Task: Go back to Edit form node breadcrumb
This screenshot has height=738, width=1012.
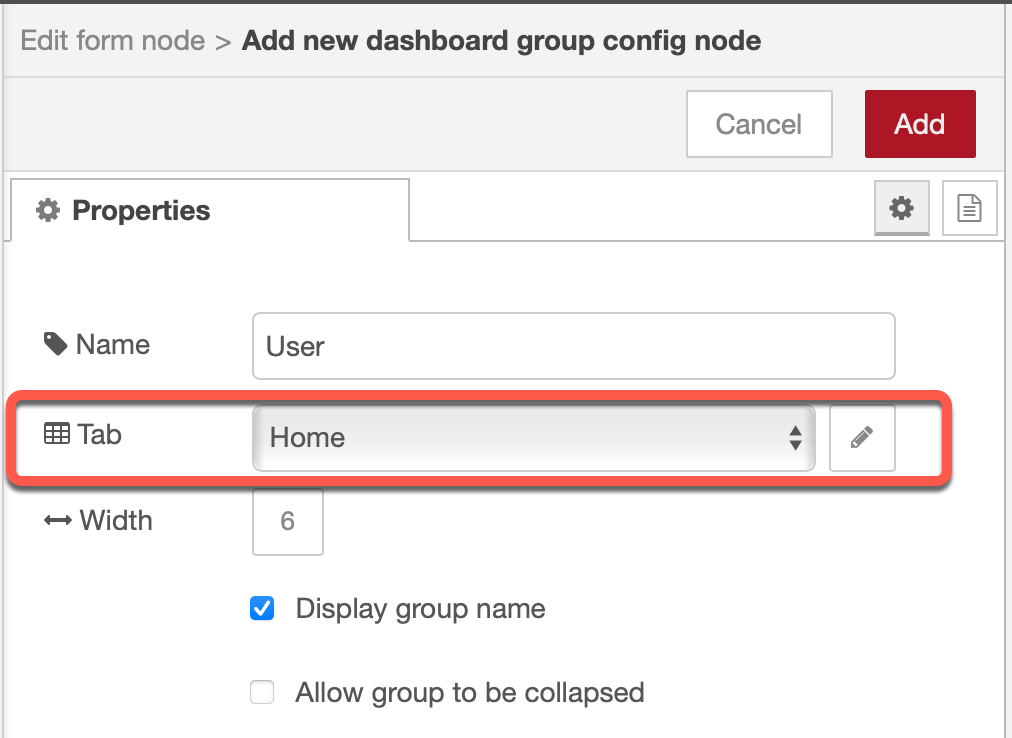Action: pyautogui.click(x=113, y=41)
